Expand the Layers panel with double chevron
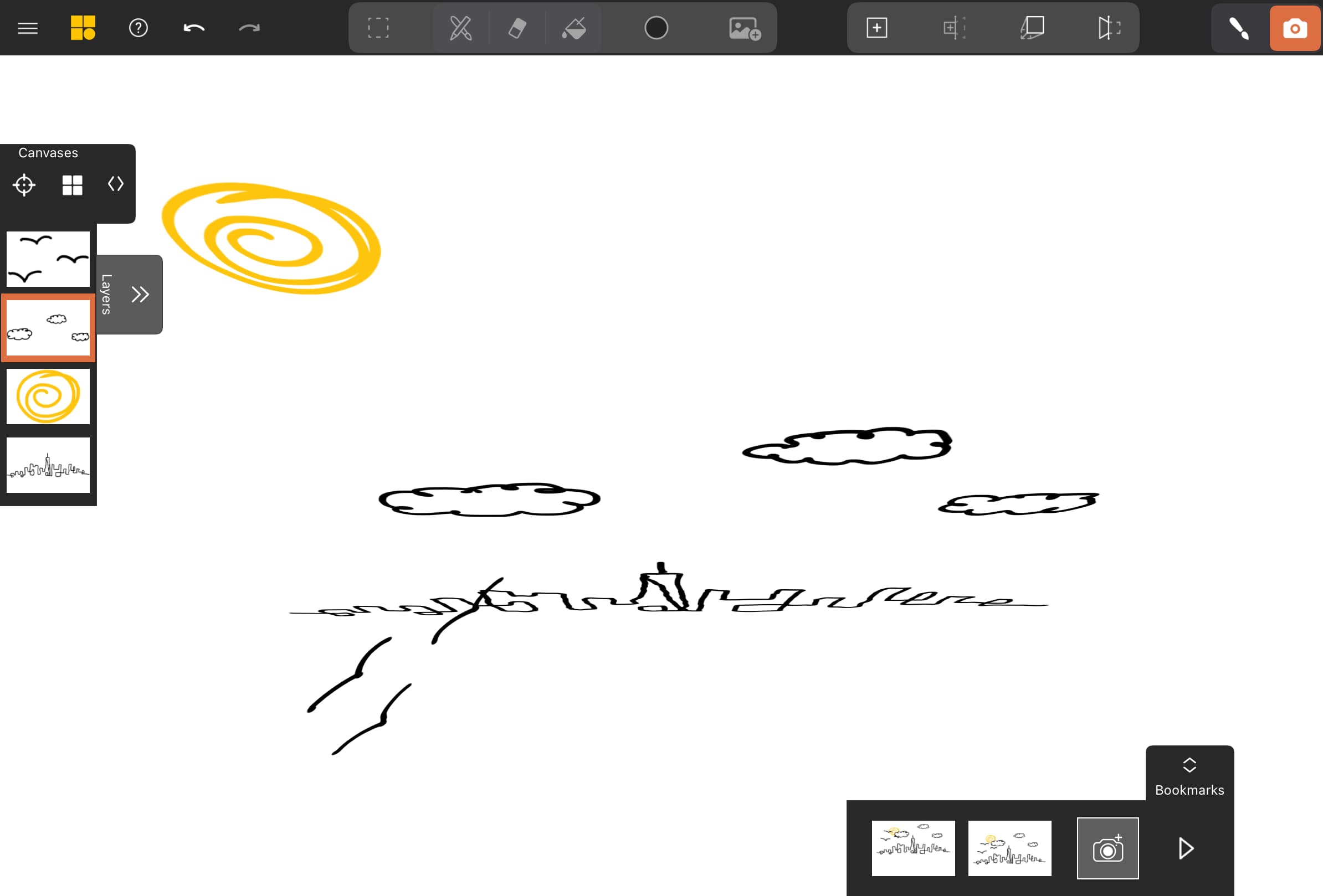 (140, 294)
